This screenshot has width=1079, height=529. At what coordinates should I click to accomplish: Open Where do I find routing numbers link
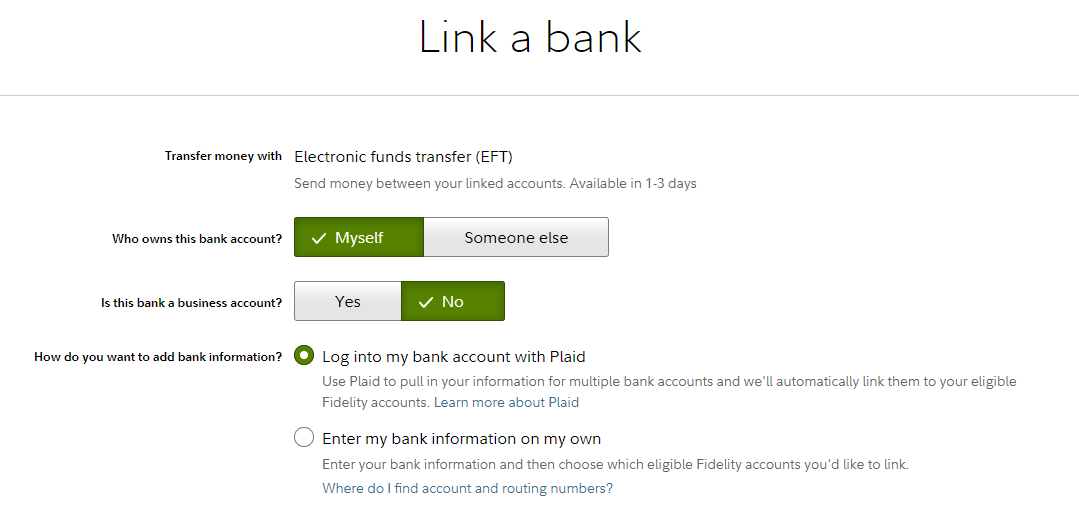(467, 488)
